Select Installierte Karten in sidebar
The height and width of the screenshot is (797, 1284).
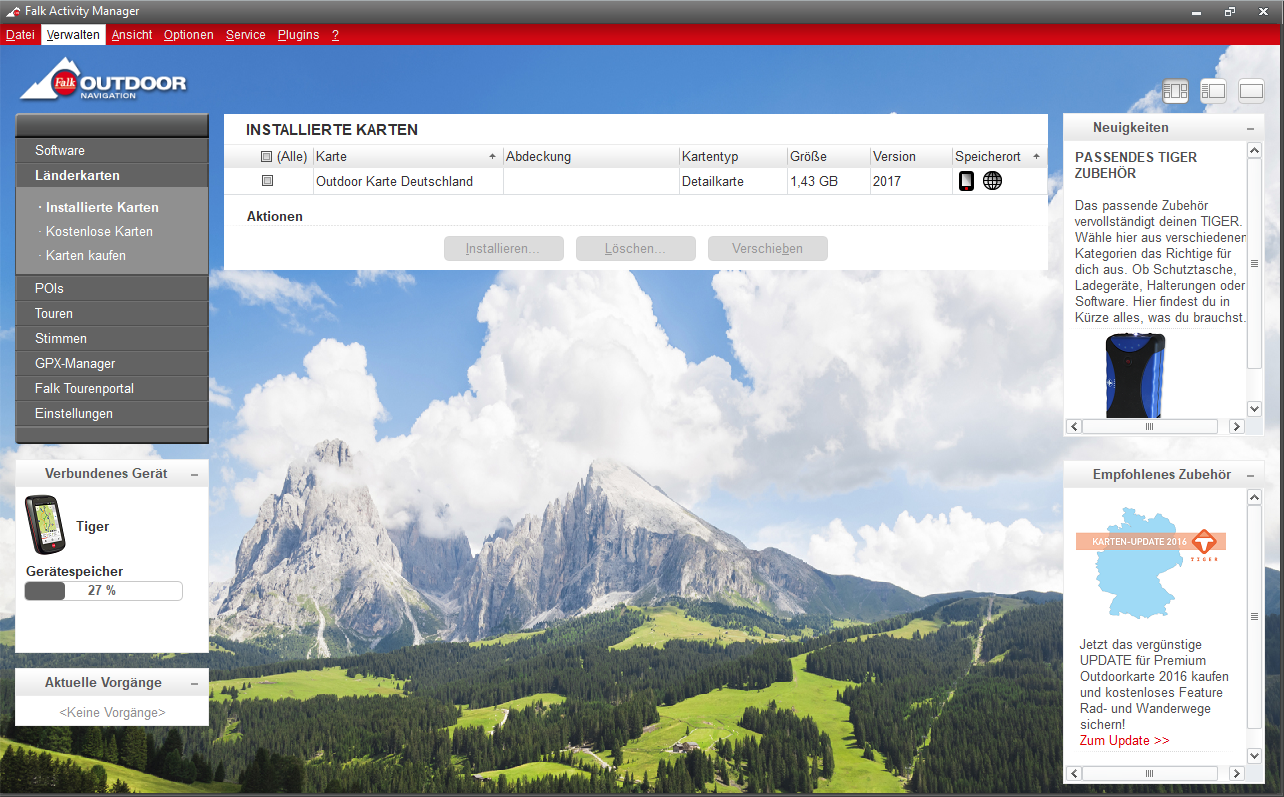[x=102, y=208]
